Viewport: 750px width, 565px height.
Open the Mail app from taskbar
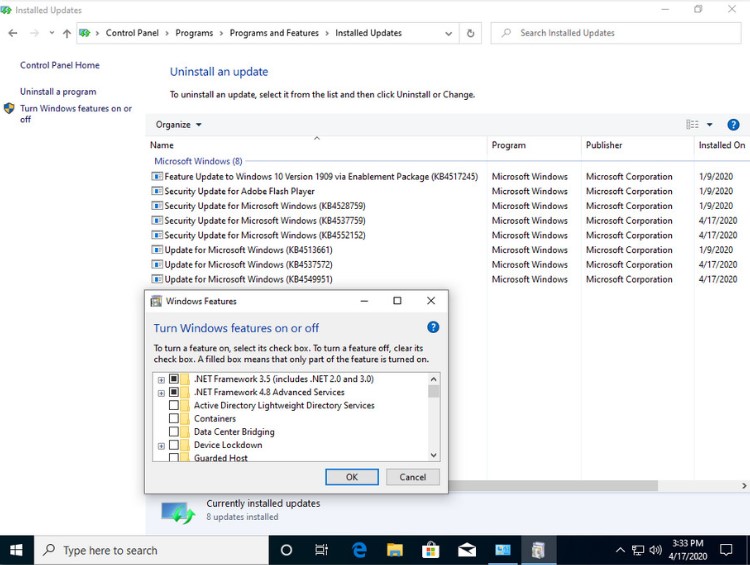pos(467,550)
